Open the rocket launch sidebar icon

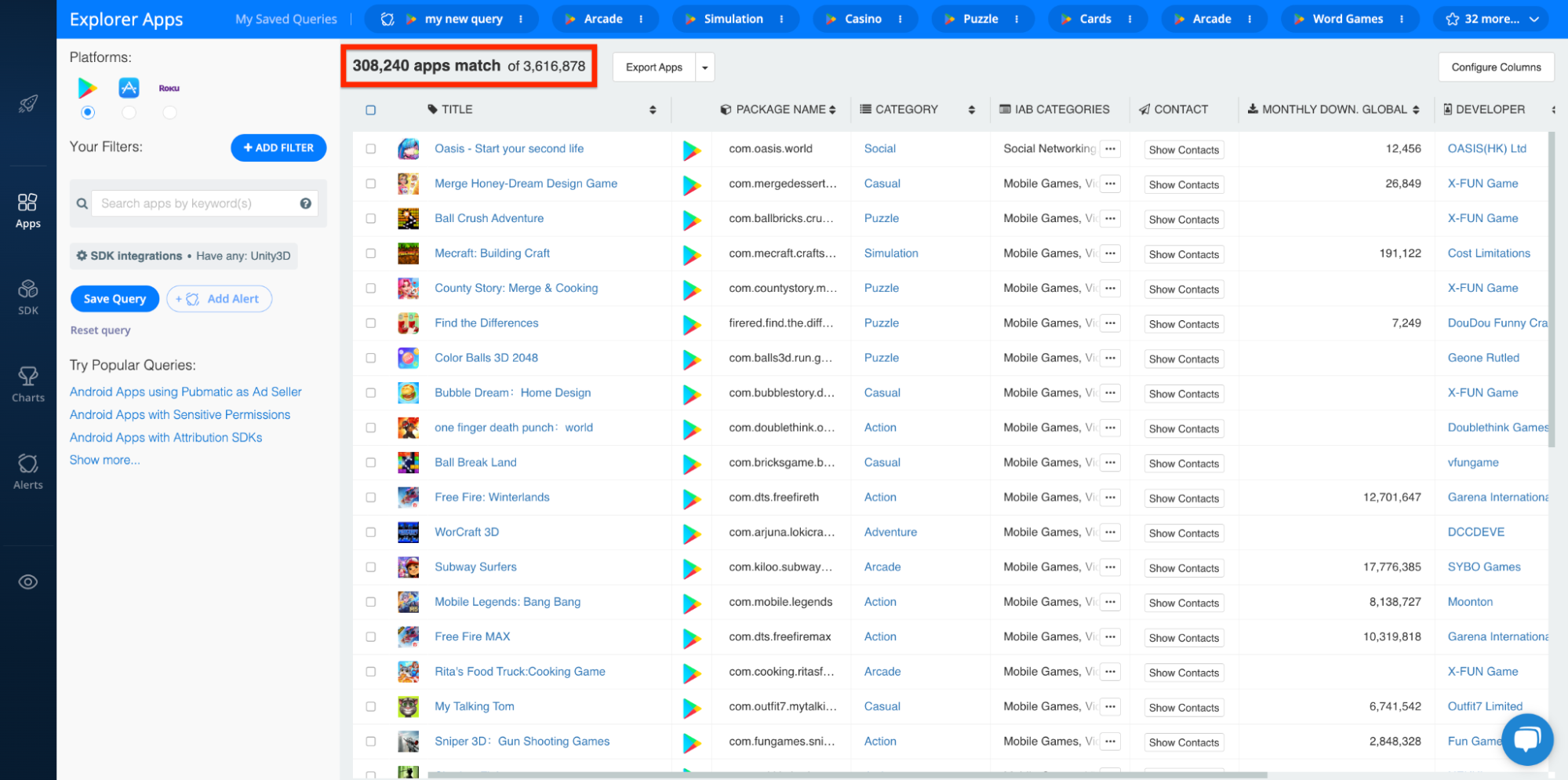(x=28, y=104)
